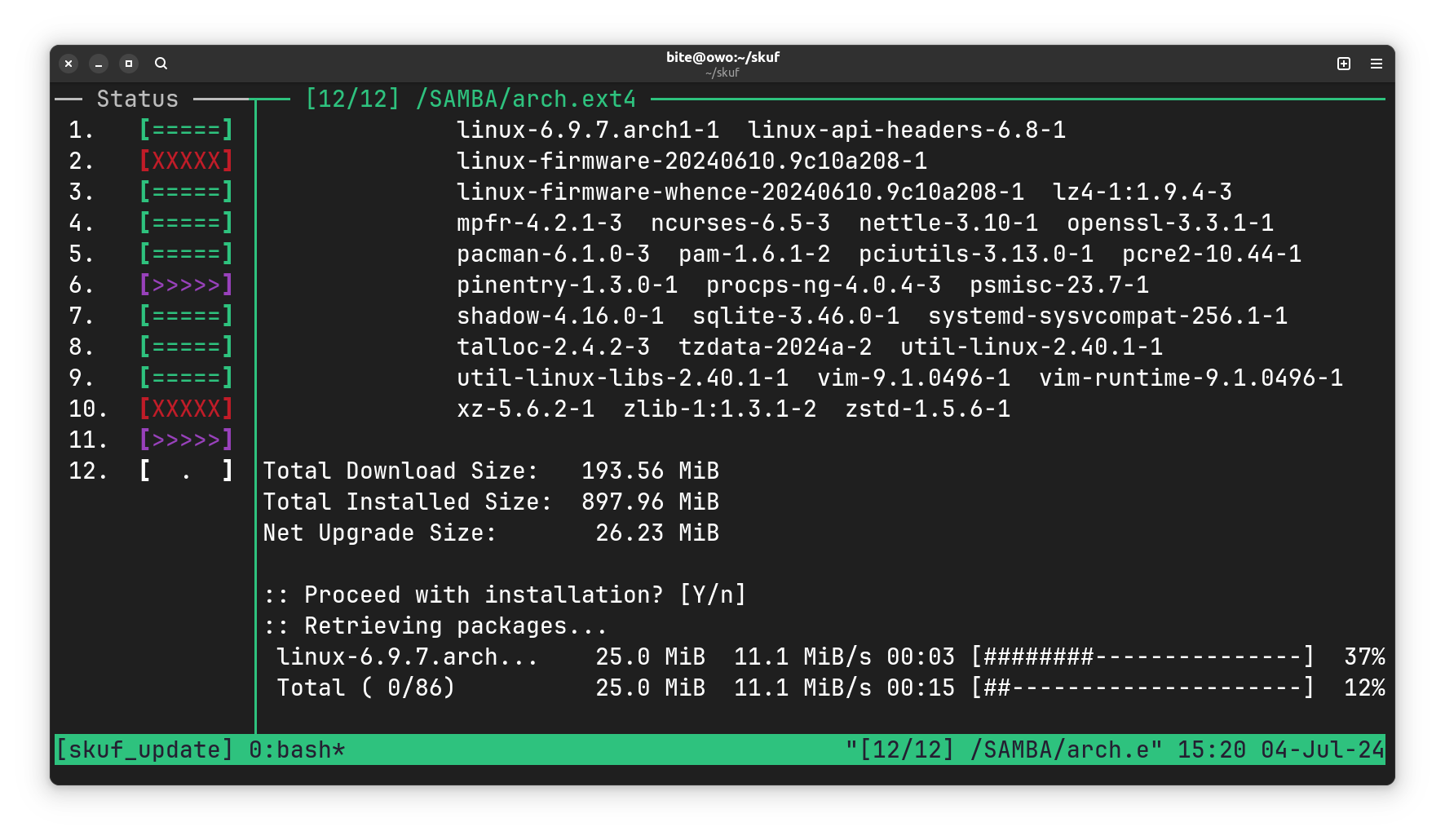The height and width of the screenshot is (840, 1445).
Task: Click package zlib-1:1.3.1-2
Action: click(719, 409)
